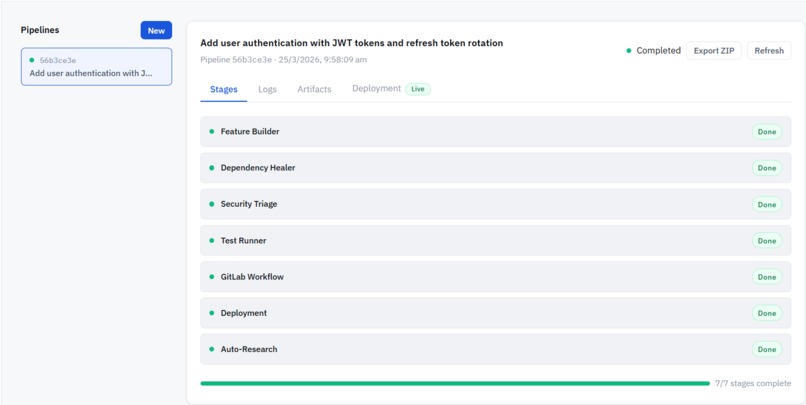Screen dimensions: 806x405
Task: Click green status dot of Feature Builder
Action: pos(211,132)
